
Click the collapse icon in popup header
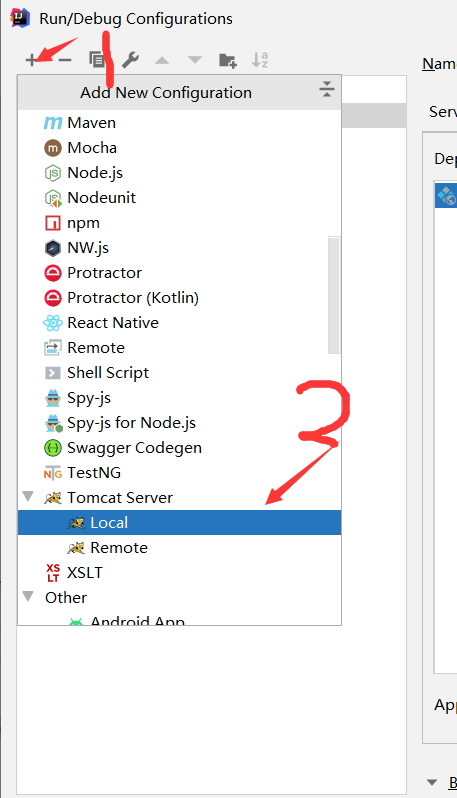click(x=327, y=89)
